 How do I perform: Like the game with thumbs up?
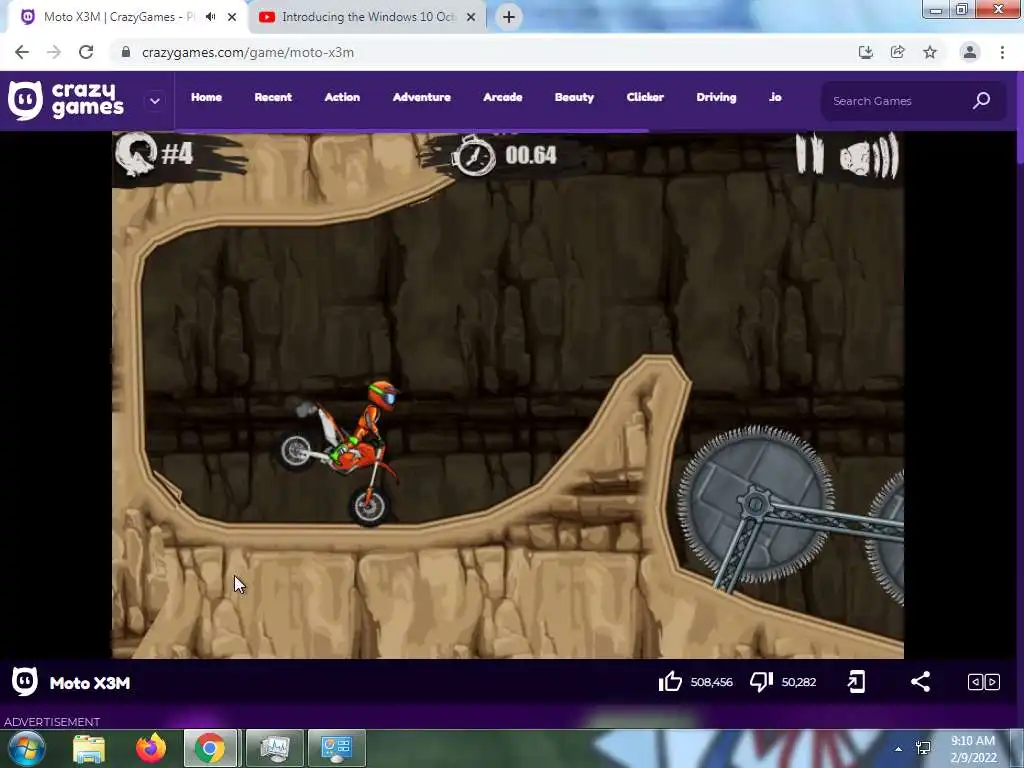coord(670,682)
